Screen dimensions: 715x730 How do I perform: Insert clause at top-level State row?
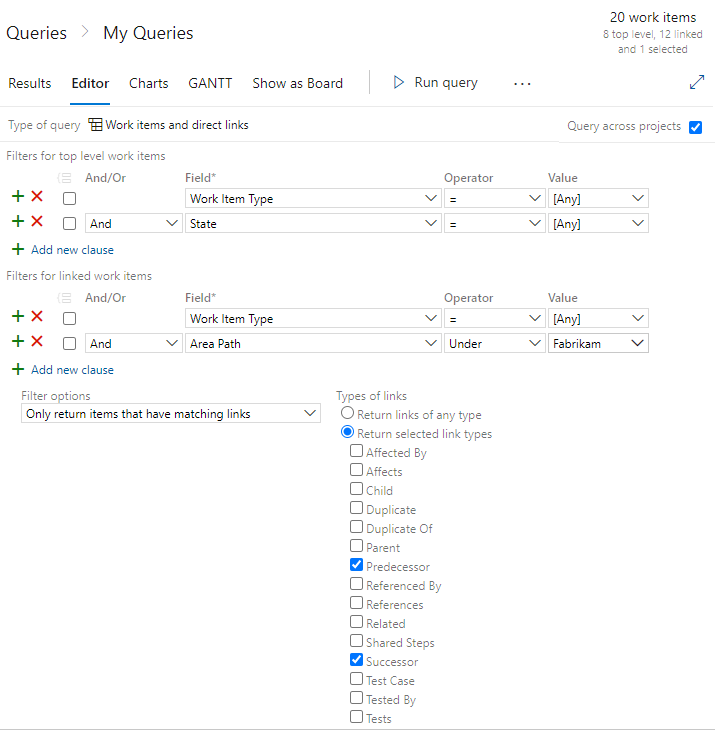pyautogui.click(x=18, y=221)
